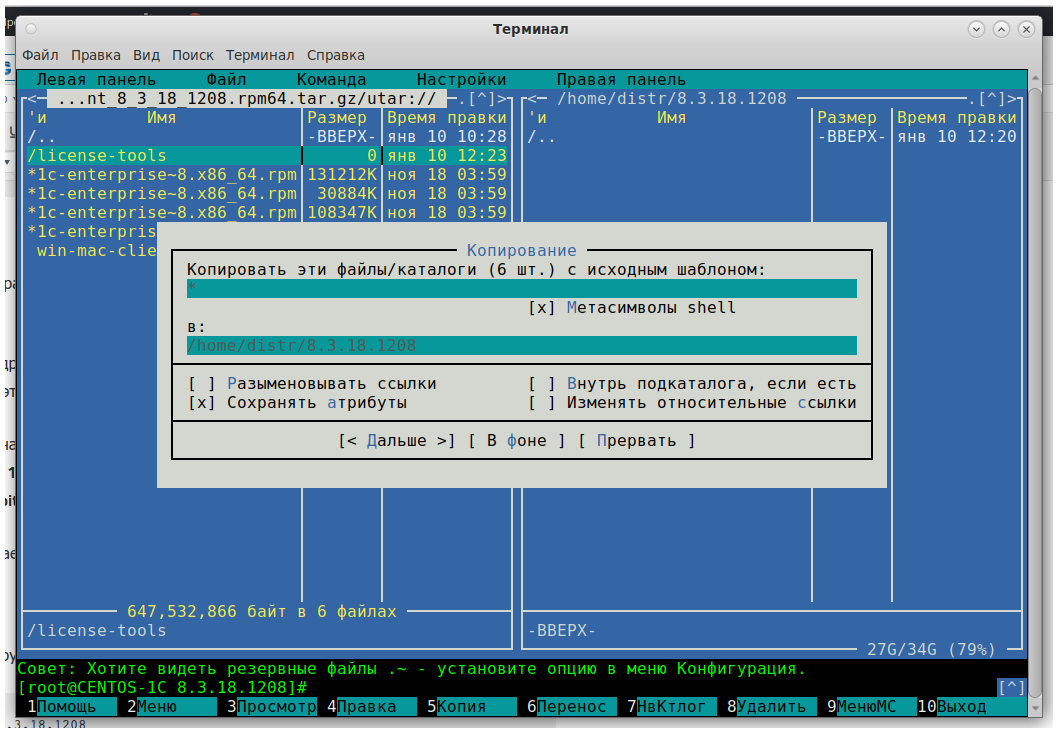Viewport: 1058px width, 733px height.
Task: Minimize the Терминал window
Action: tap(976, 29)
